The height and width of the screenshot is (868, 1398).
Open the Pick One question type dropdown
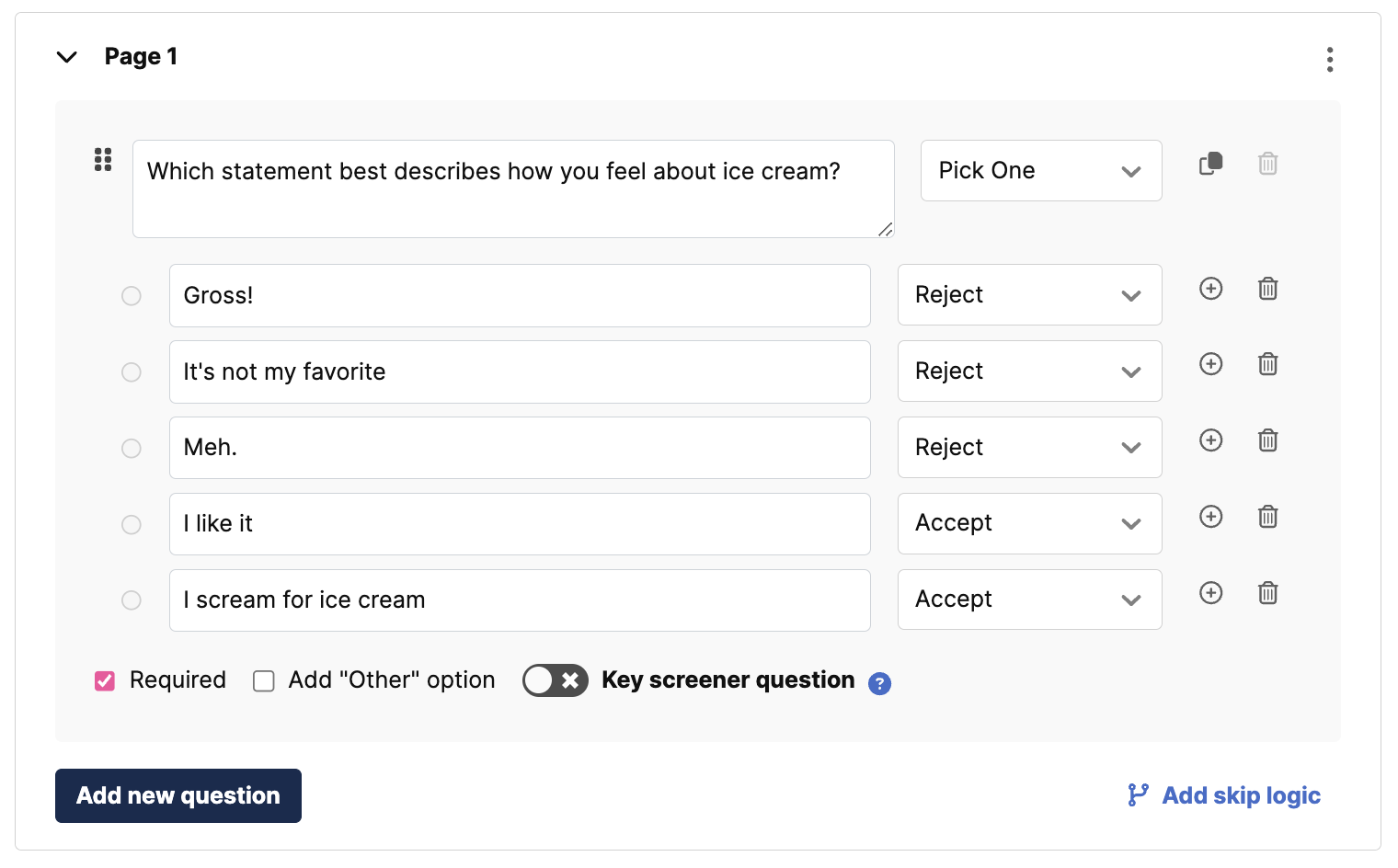coord(1041,170)
